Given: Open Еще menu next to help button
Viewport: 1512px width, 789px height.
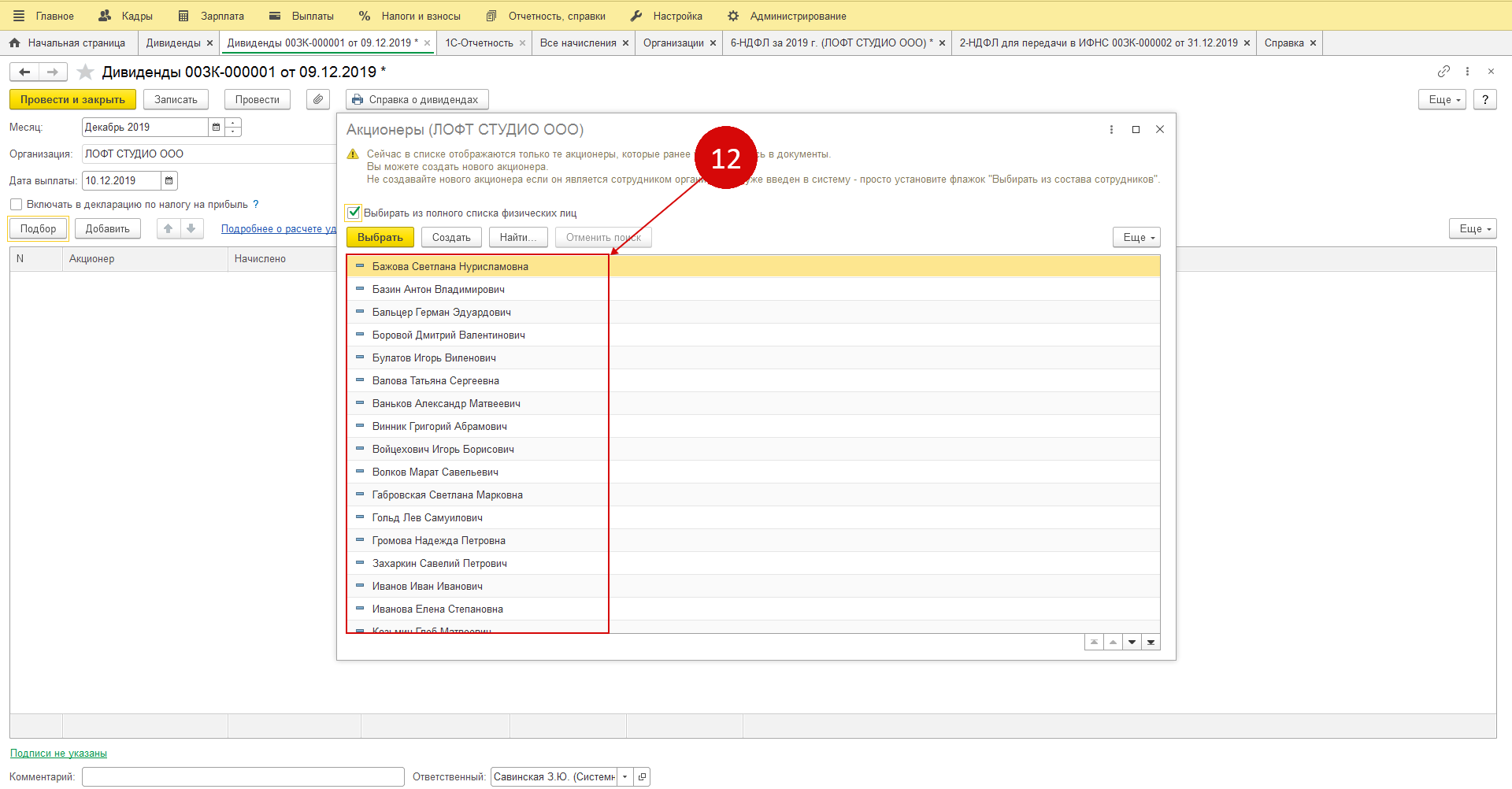Looking at the screenshot, I should (1443, 99).
